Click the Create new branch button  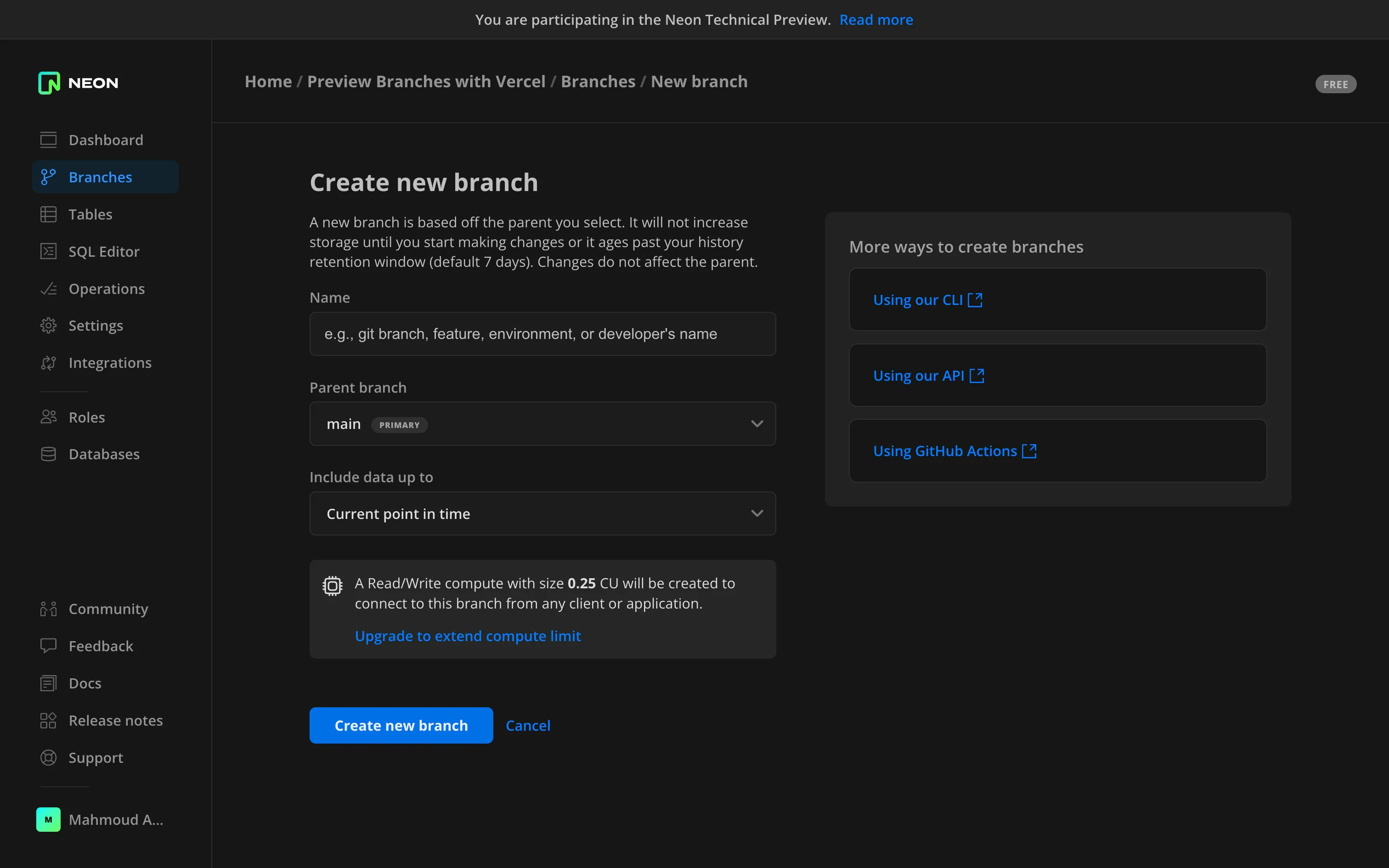point(401,726)
